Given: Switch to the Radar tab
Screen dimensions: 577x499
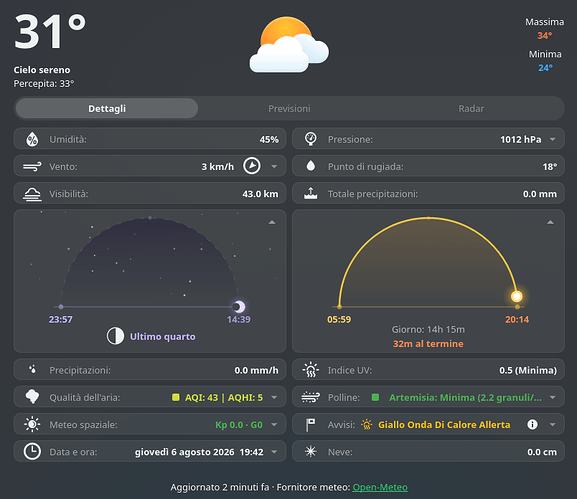Looking at the screenshot, I should [x=471, y=109].
